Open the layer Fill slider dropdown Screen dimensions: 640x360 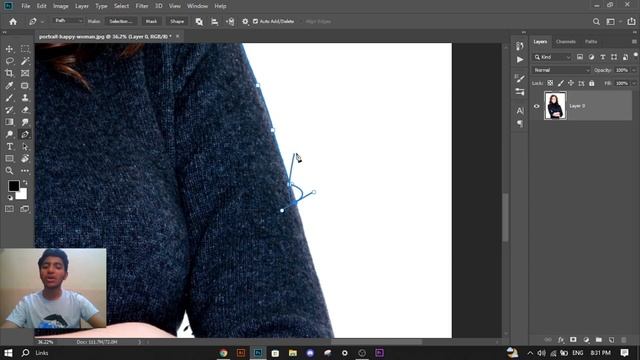[x=634, y=83]
